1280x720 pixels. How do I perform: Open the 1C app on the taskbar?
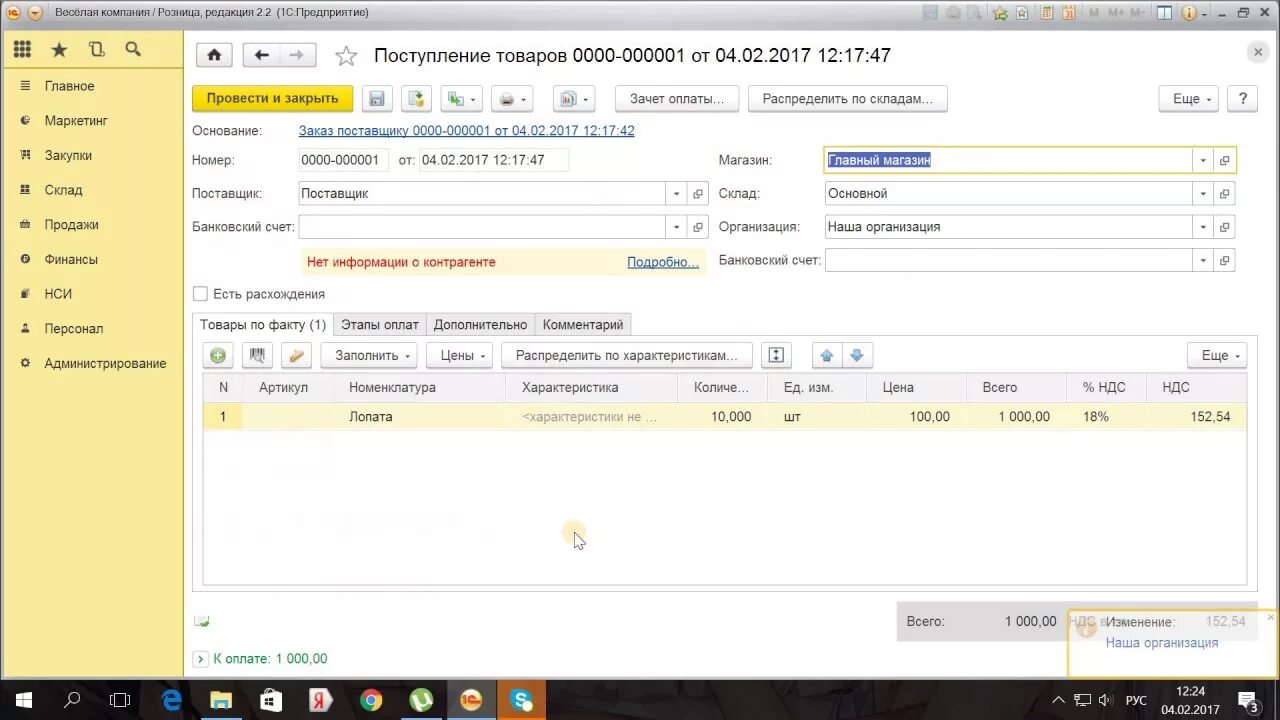(x=471, y=700)
